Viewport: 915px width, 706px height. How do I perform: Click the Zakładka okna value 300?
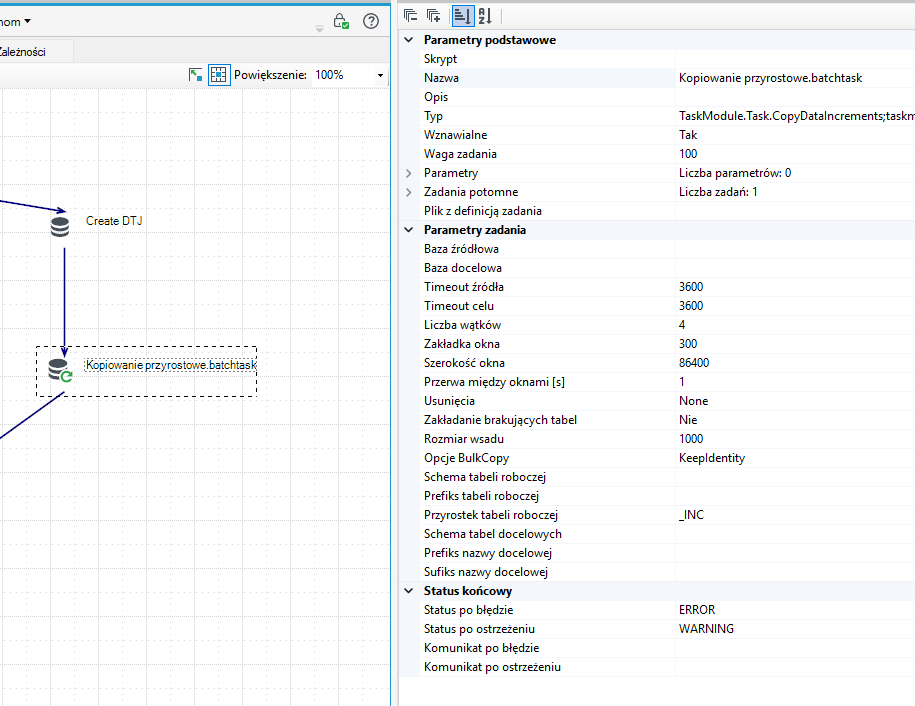coord(688,344)
